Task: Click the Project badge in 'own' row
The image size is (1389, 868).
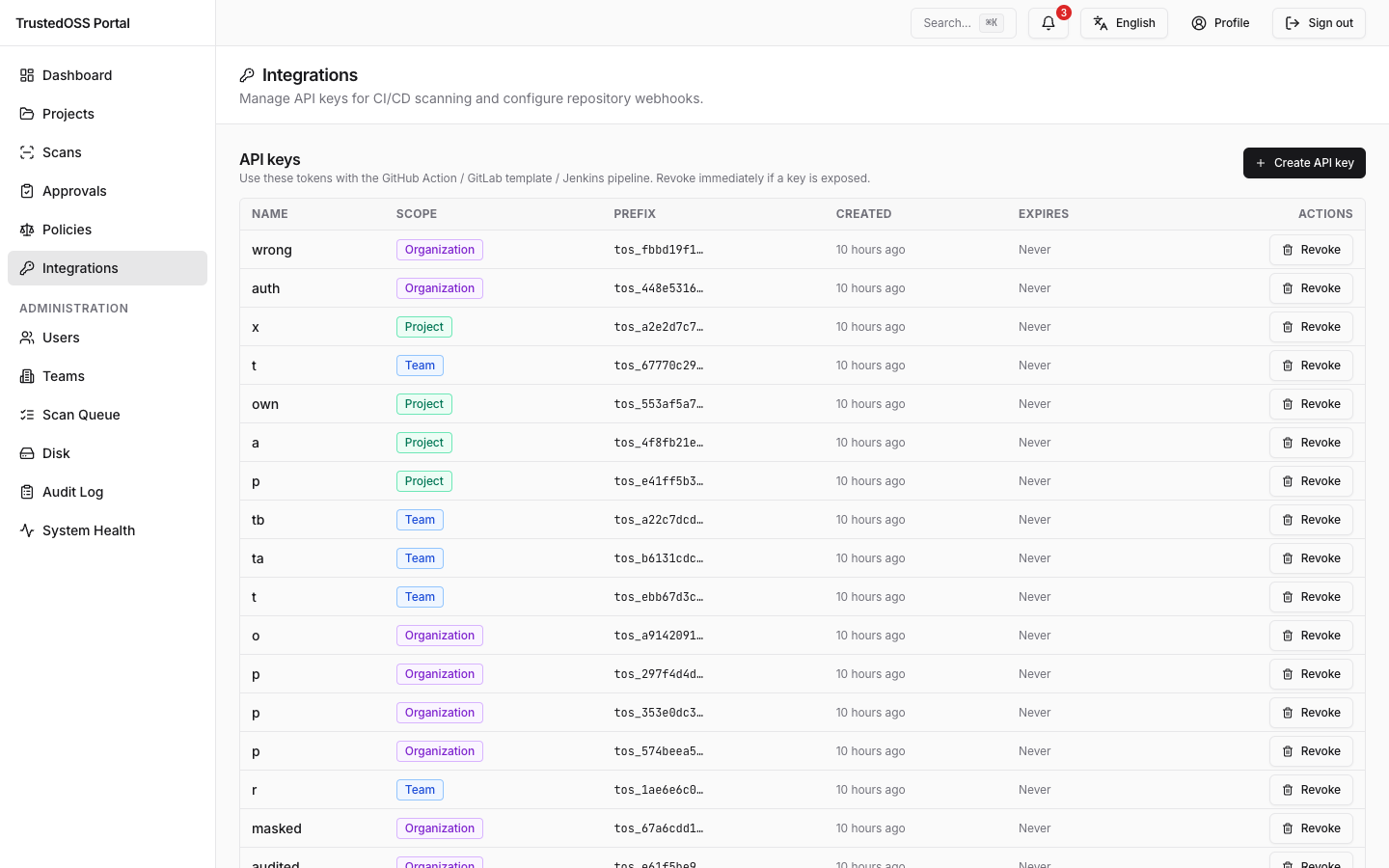Action: tap(424, 404)
